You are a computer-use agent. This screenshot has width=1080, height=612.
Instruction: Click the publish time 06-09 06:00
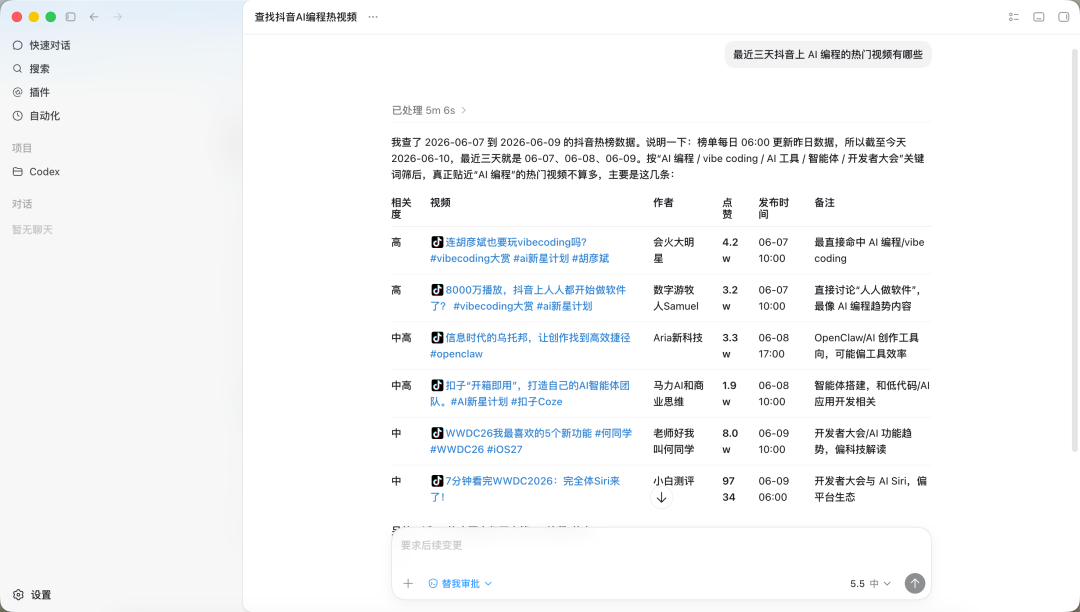pos(773,489)
